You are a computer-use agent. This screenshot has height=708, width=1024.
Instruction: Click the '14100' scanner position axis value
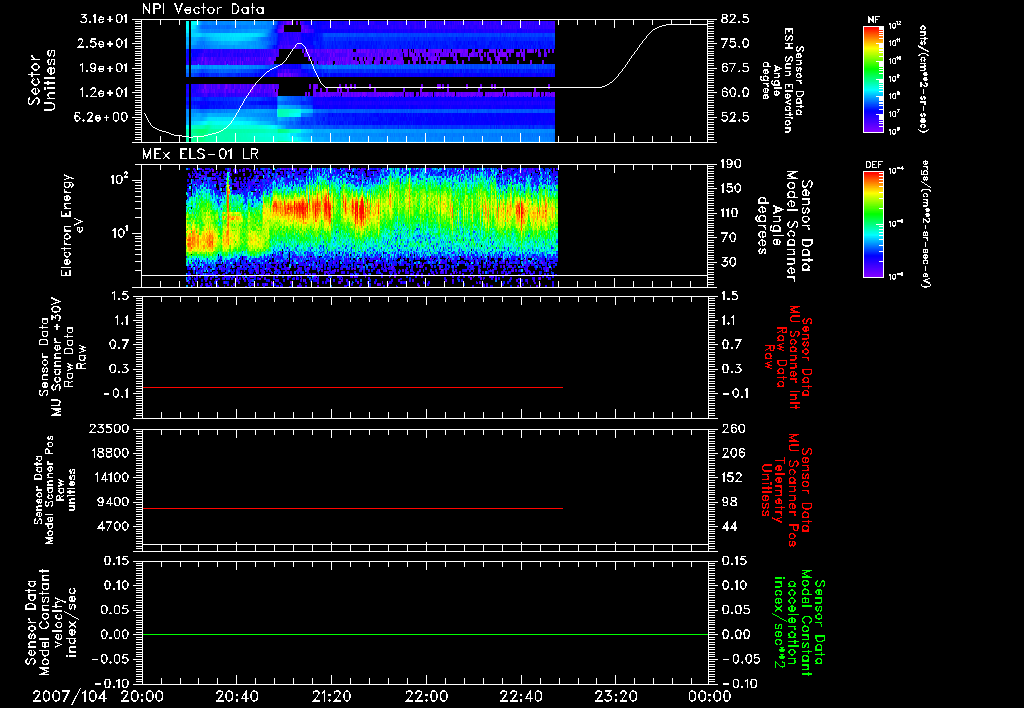tap(110, 477)
